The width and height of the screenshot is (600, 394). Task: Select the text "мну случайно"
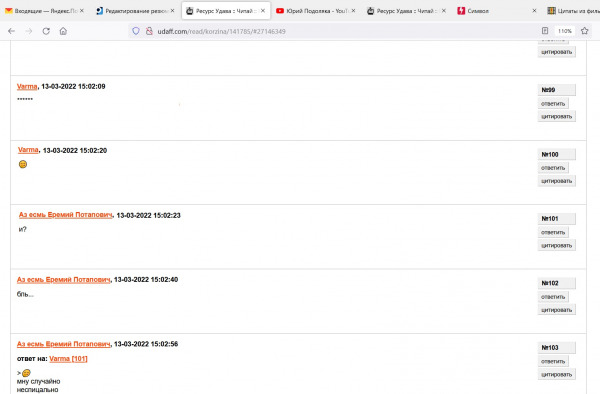(38, 381)
